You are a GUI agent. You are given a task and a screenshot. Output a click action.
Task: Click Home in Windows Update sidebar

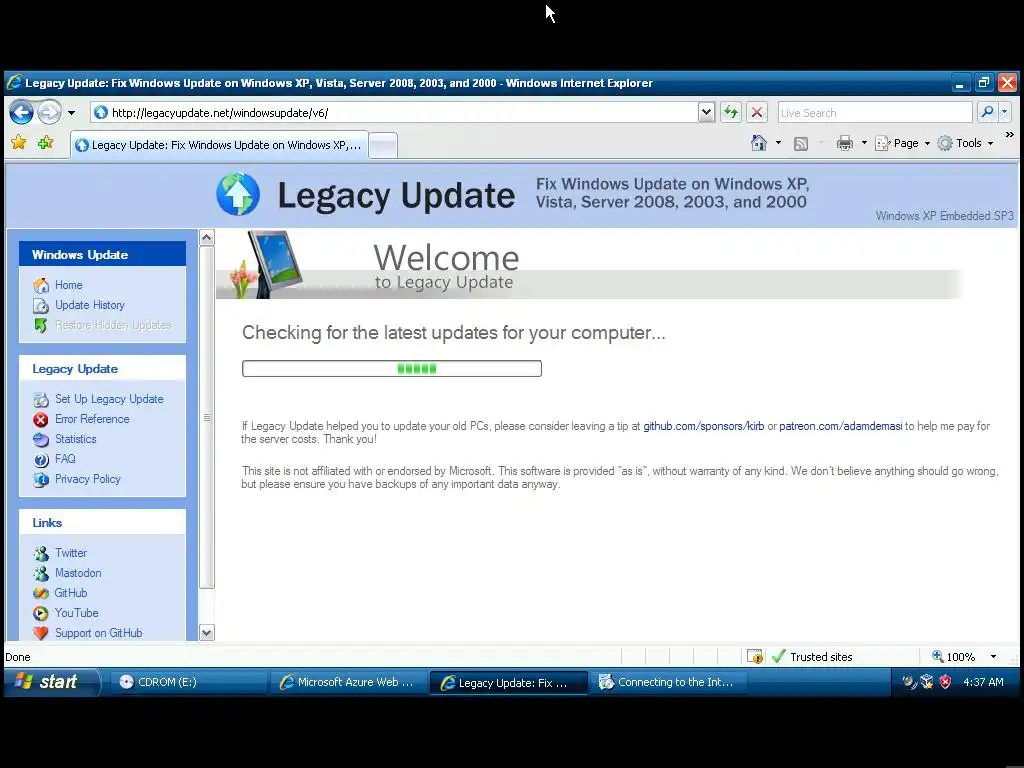69,285
